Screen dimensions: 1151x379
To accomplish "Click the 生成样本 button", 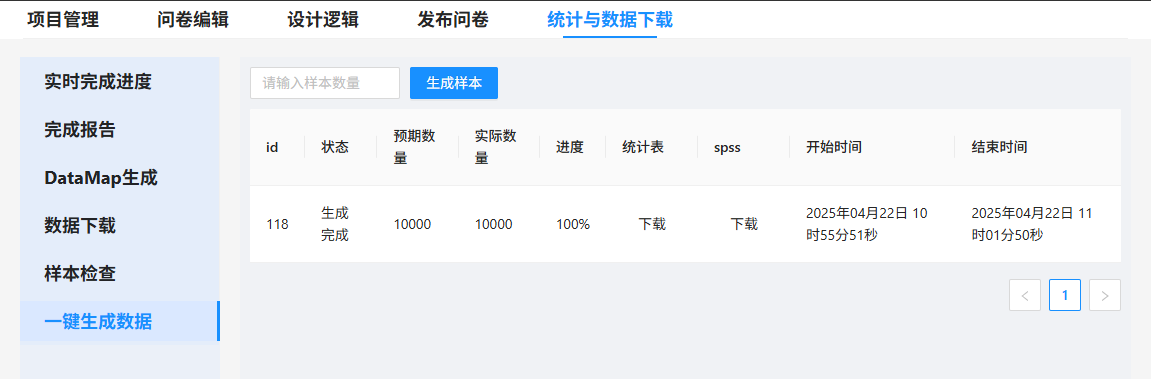I will click(x=454, y=83).
